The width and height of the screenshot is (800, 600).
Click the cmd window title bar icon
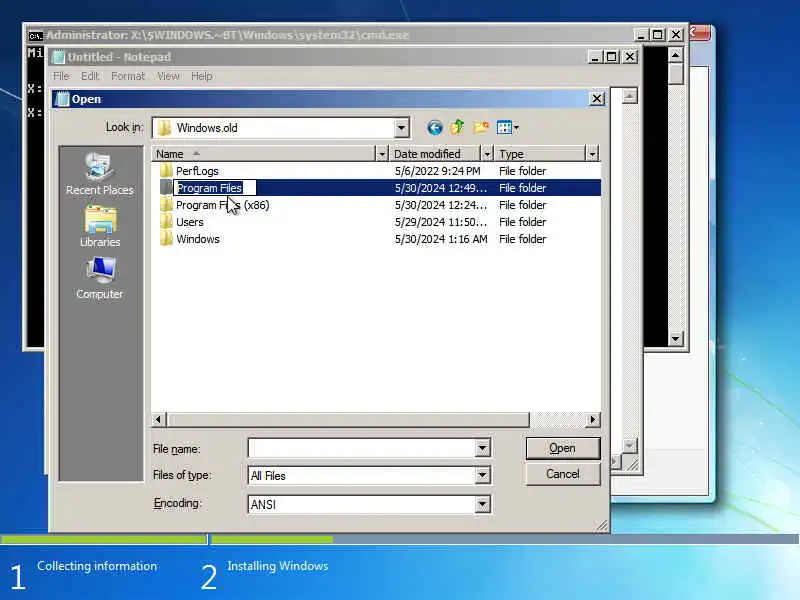(35, 35)
